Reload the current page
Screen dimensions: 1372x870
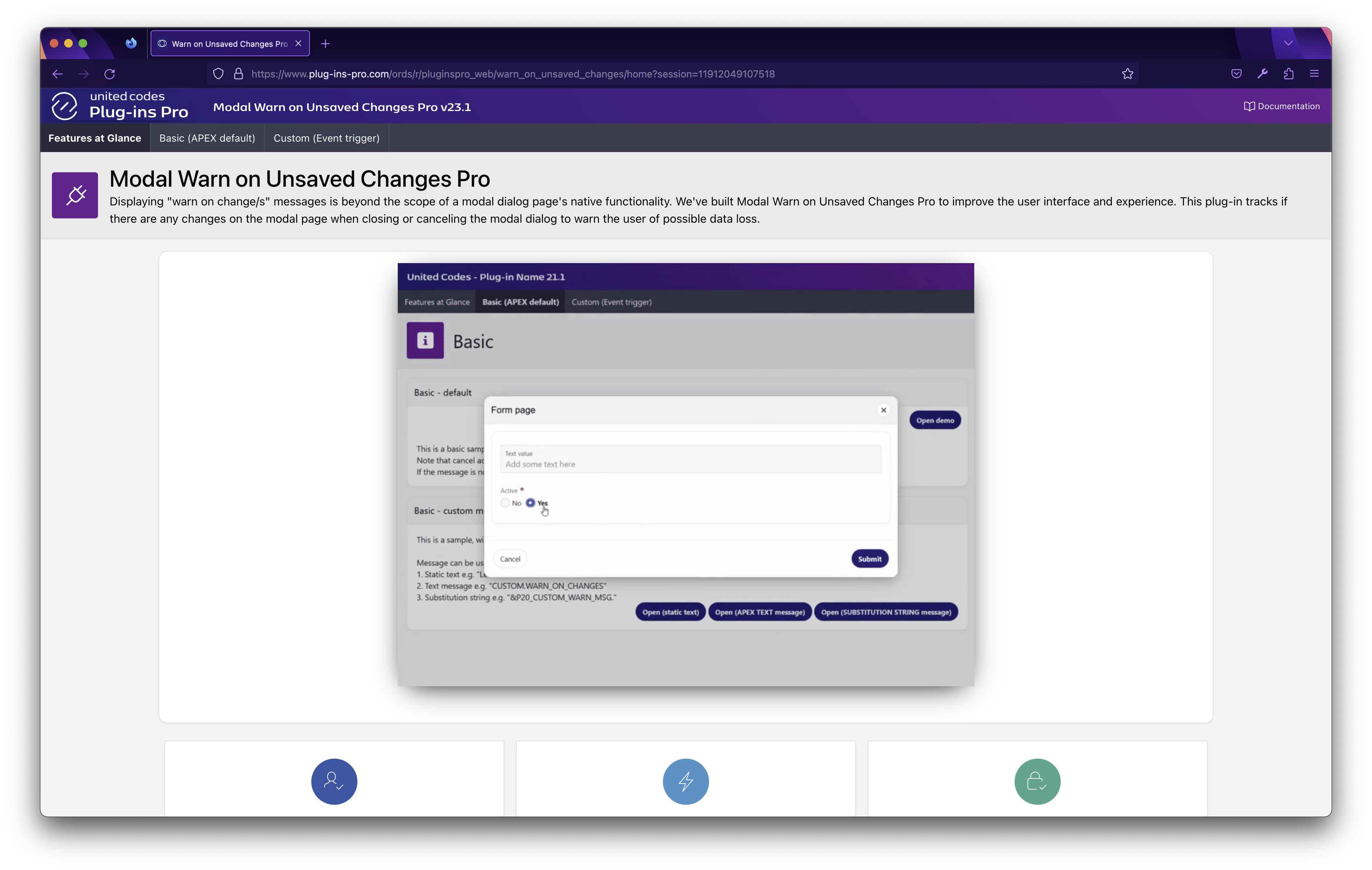coord(110,74)
